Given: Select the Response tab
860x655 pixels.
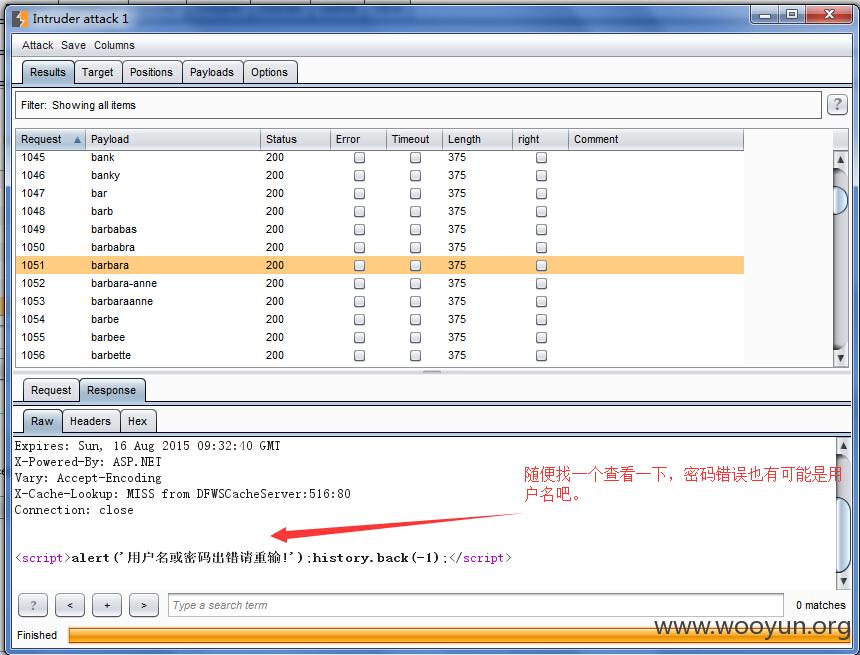Looking at the screenshot, I should pyautogui.click(x=111, y=390).
